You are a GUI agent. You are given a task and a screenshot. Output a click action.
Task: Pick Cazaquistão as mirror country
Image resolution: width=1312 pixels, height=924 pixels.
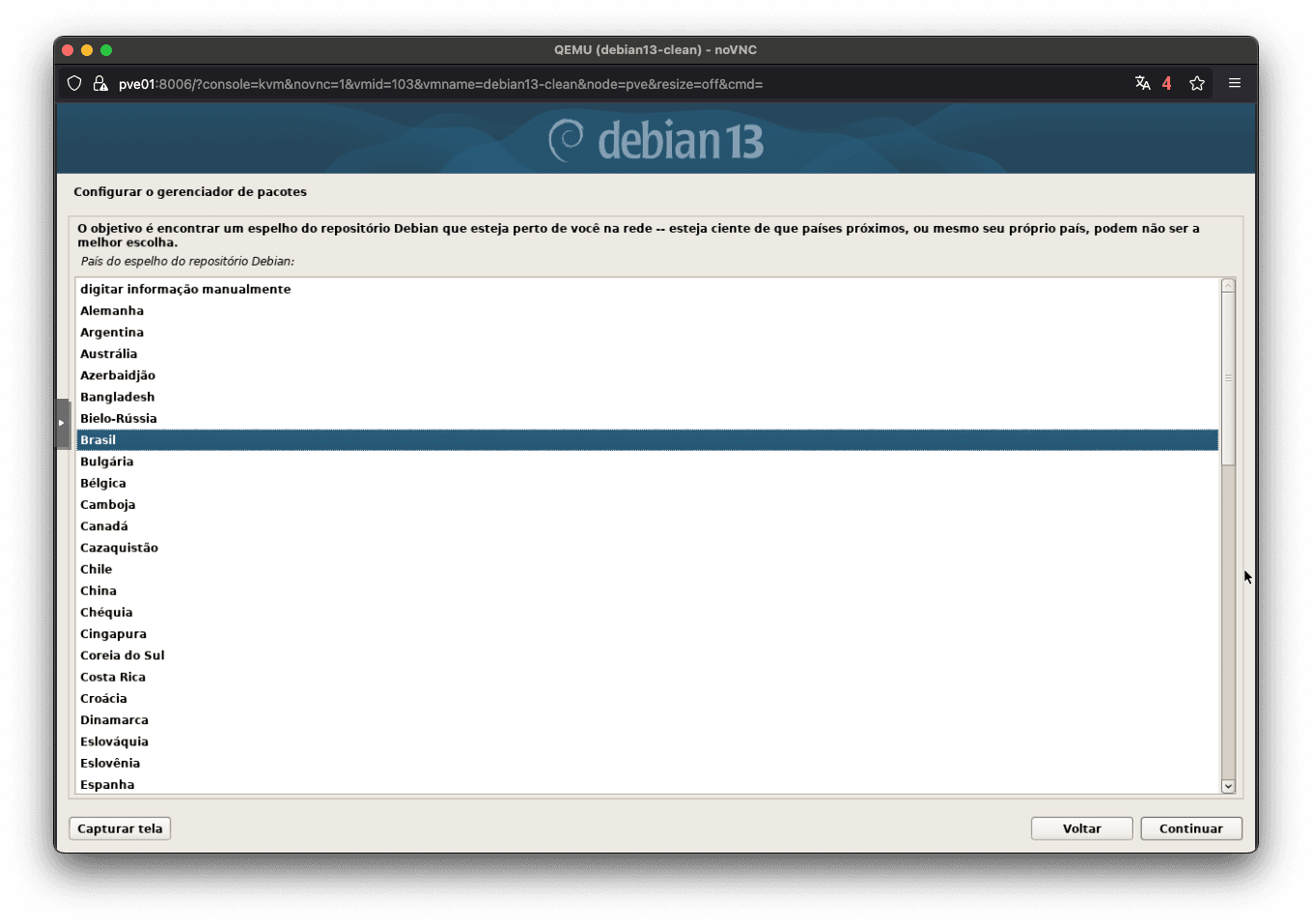(x=647, y=547)
